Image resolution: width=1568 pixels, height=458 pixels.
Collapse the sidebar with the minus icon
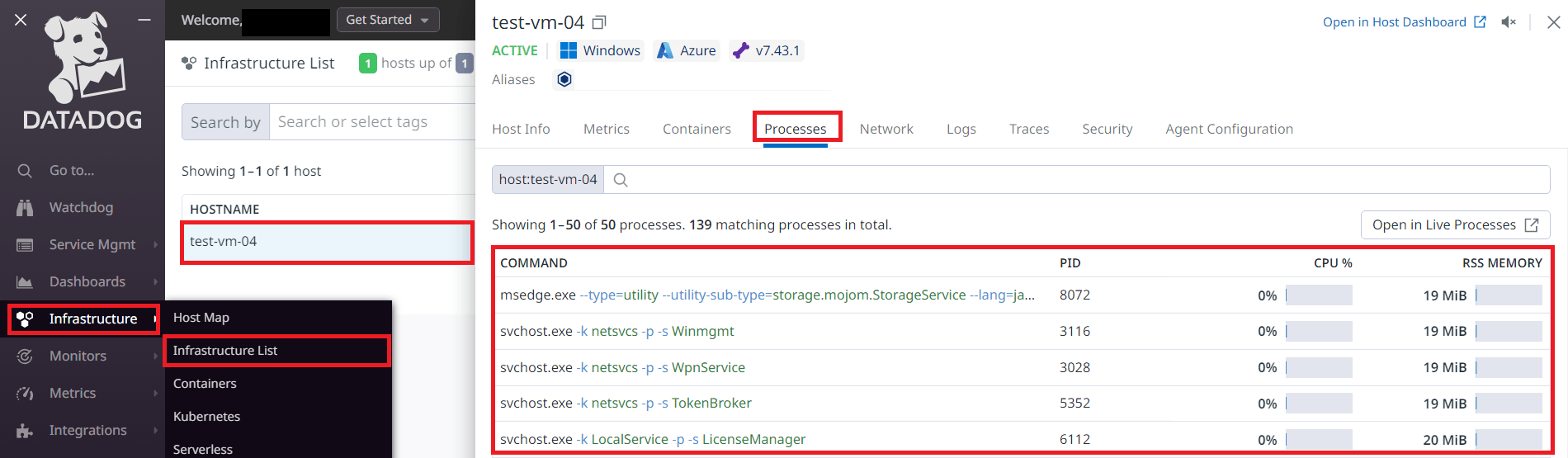coord(144,20)
